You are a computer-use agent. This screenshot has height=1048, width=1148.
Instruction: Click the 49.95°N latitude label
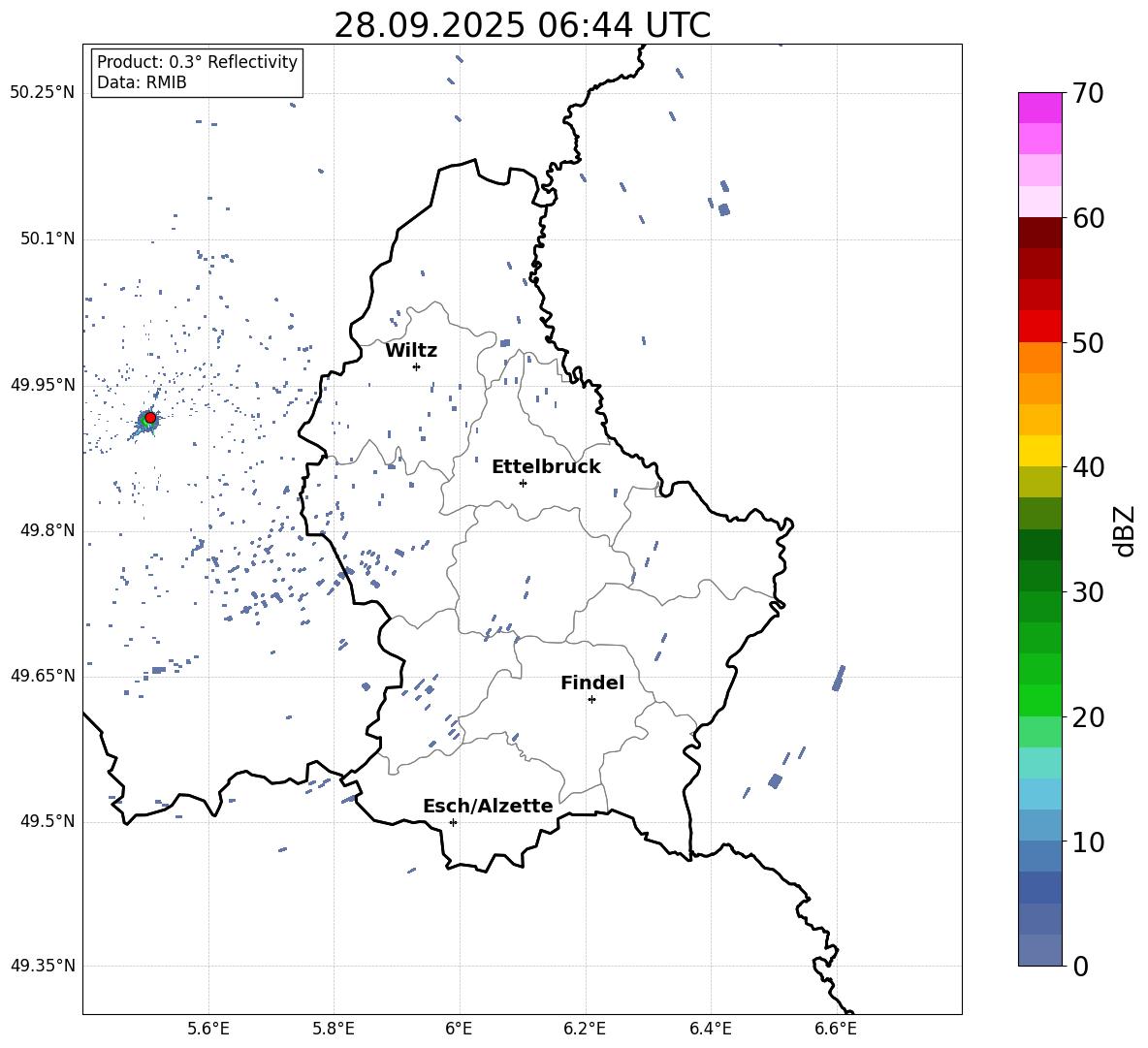coord(43,385)
